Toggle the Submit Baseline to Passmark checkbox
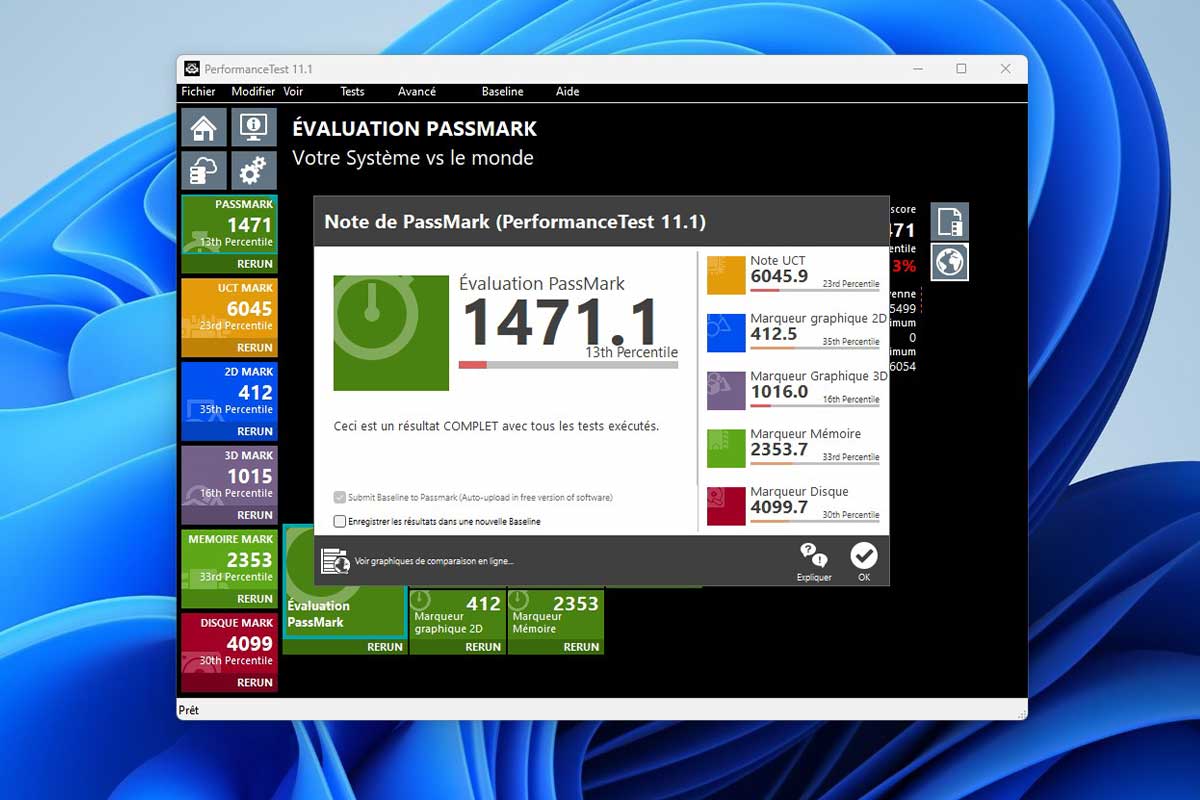Viewport: 1200px width, 800px height. pyautogui.click(x=340, y=497)
